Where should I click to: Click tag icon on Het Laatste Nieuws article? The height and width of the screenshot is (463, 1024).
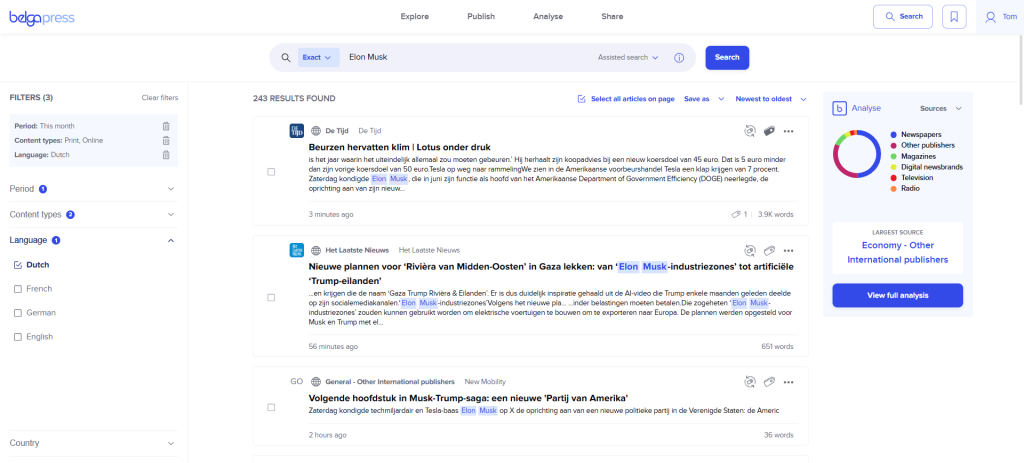coord(769,250)
